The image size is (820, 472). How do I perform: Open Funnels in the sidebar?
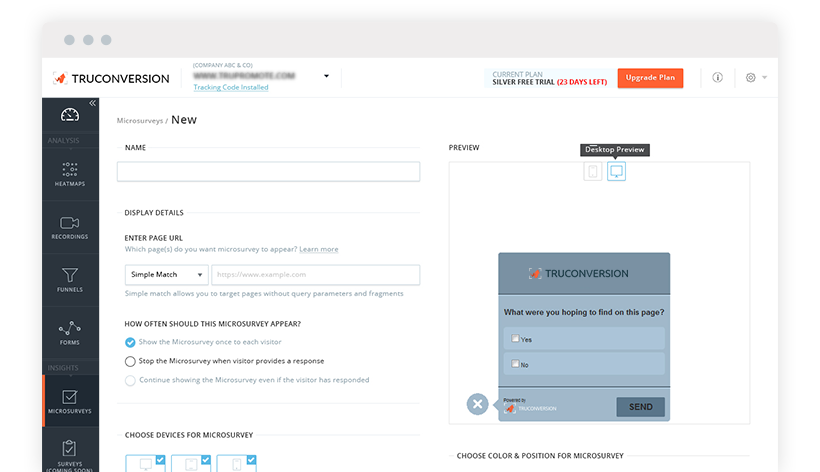click(70, 280)
